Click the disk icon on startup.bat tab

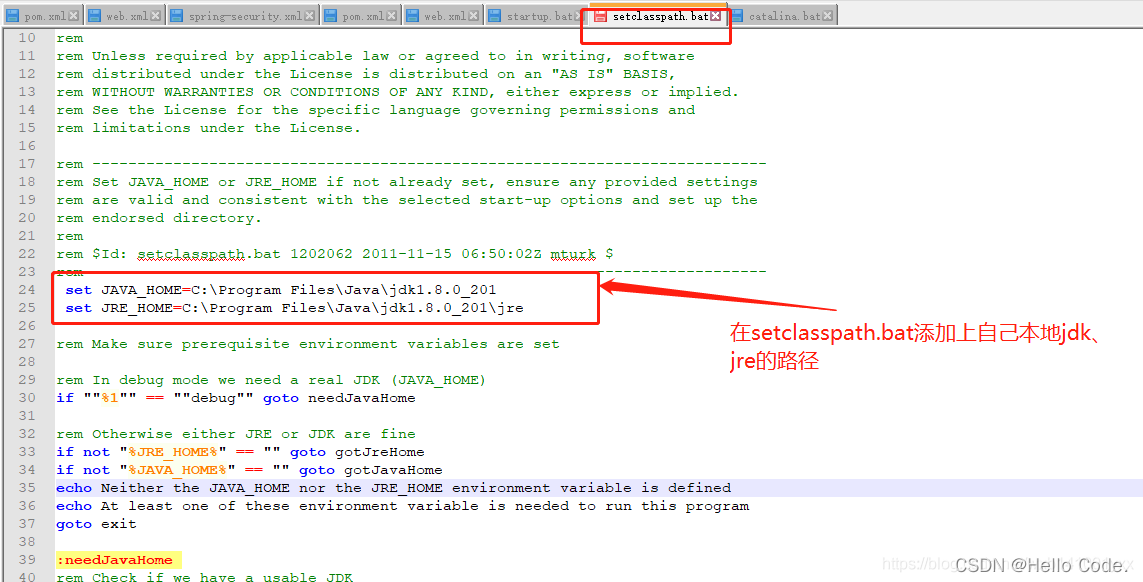[495, 16]
